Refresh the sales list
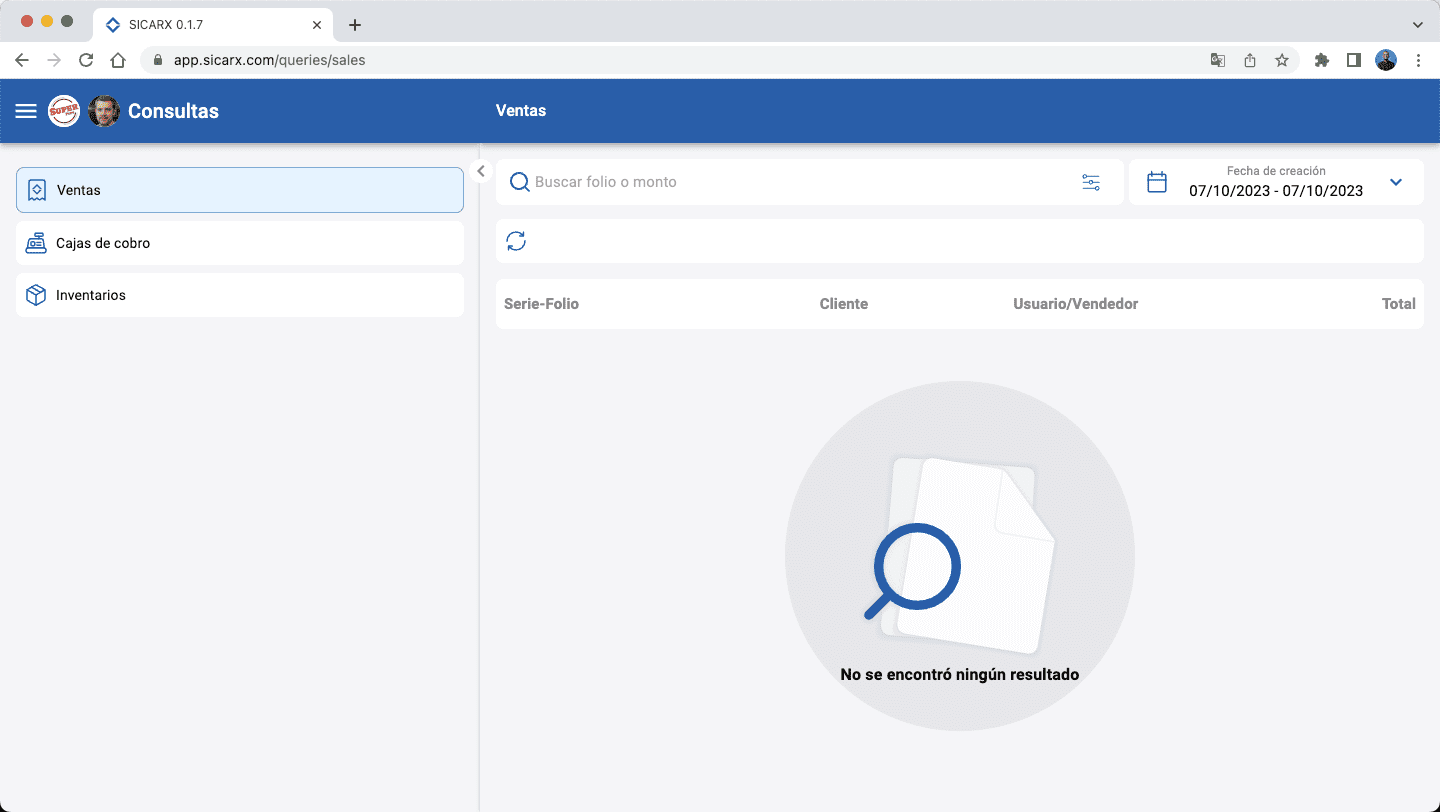 (x=516, y=241)
